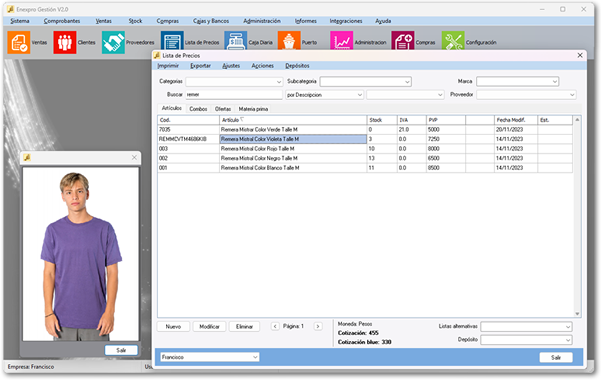Open the Exportar menu

pos(200,66)
